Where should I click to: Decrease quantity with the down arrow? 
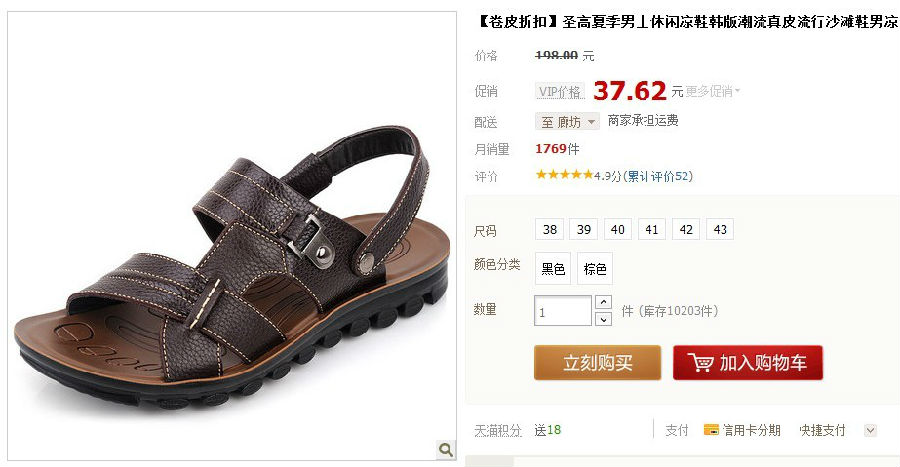tap(603, 319)
